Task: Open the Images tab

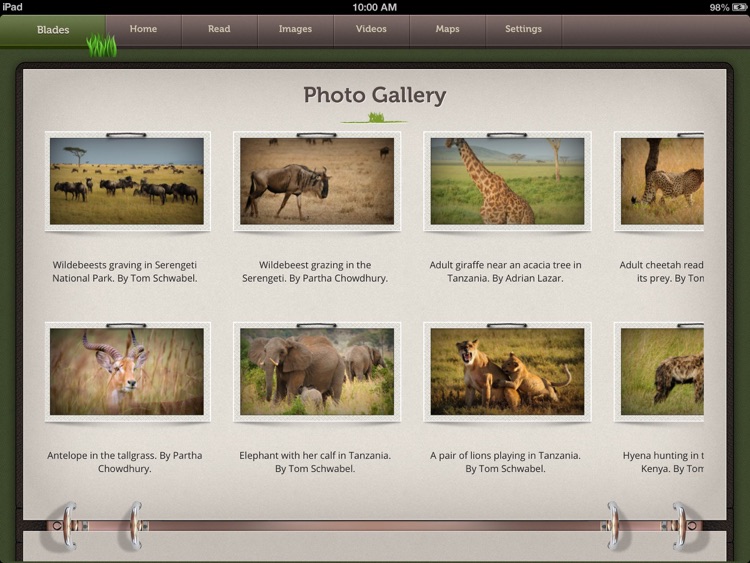Action: coord(295,29)
